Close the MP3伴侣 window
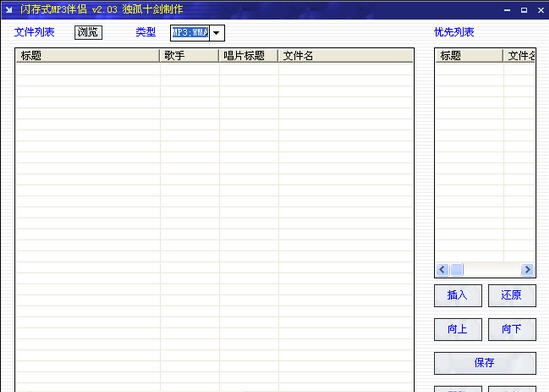The image size is (549, 392). pos(541,10)
